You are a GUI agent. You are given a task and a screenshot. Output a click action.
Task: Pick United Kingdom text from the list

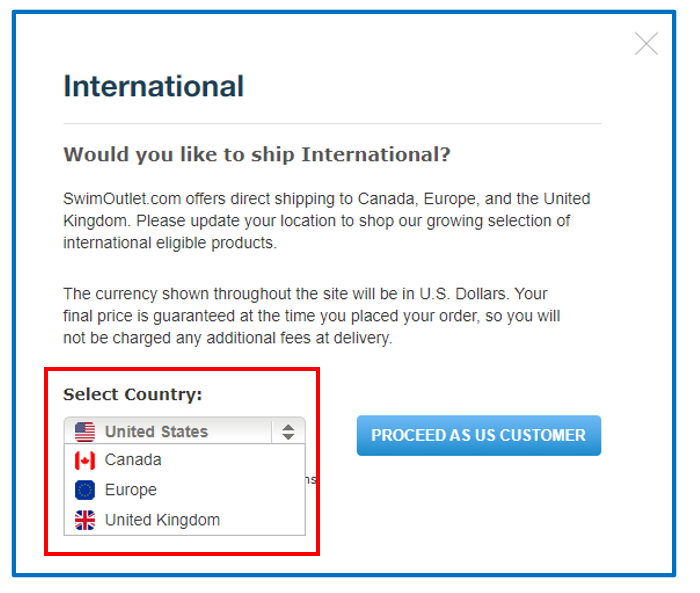[x=162, y=520]
